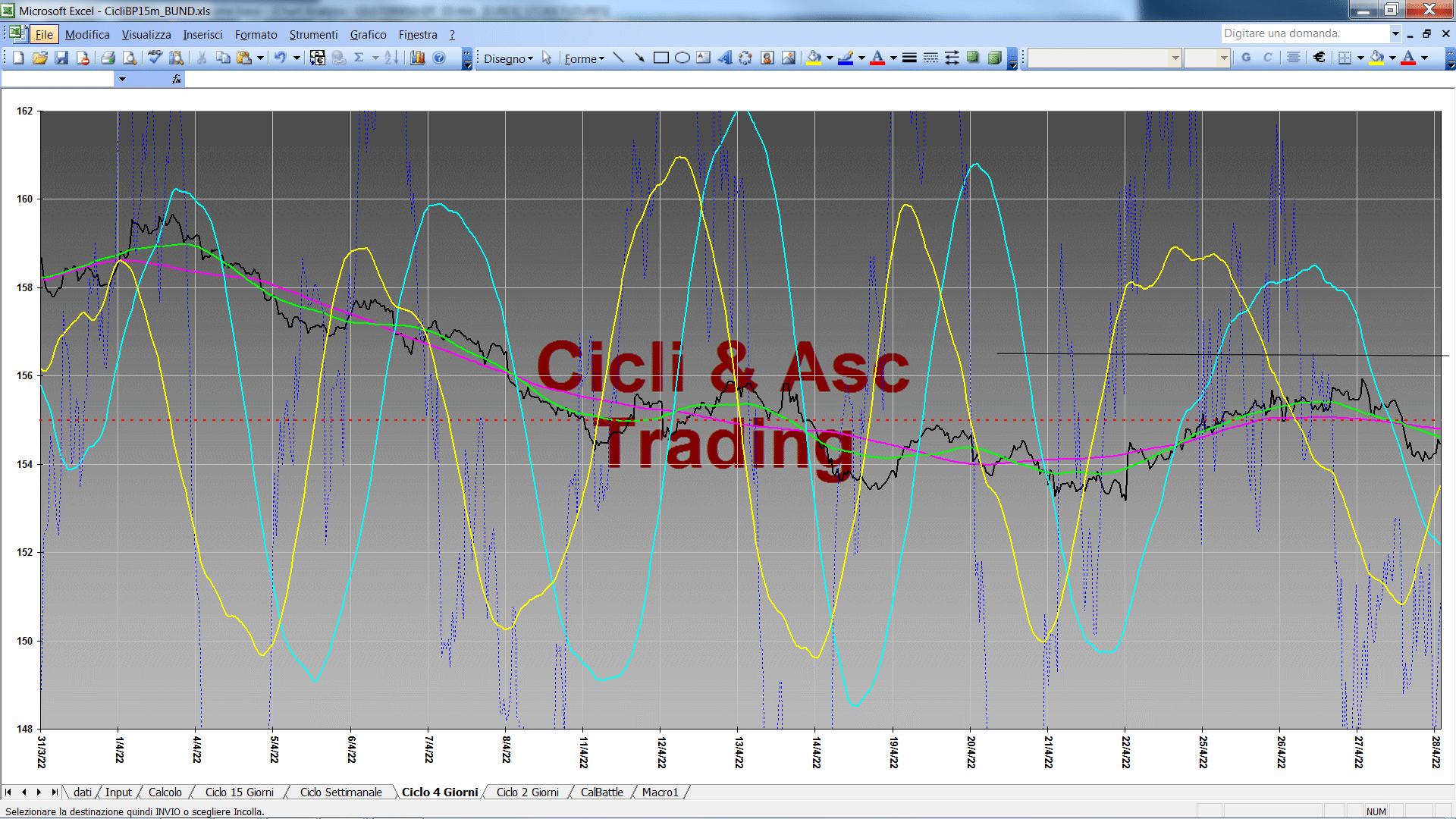Open the Modifica menu
1456x819 pixels.
87,34
